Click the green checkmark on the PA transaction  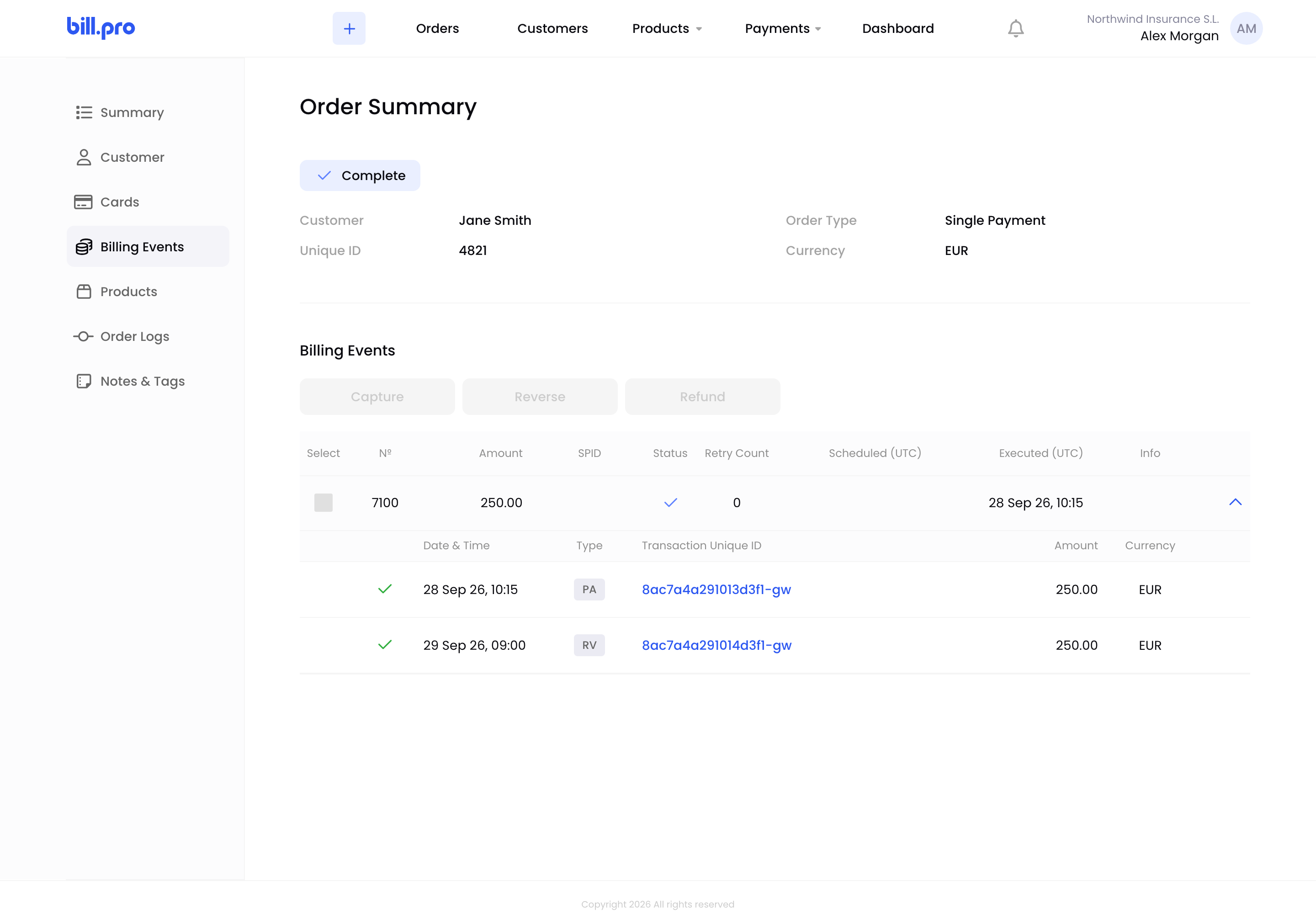(385, 589)
